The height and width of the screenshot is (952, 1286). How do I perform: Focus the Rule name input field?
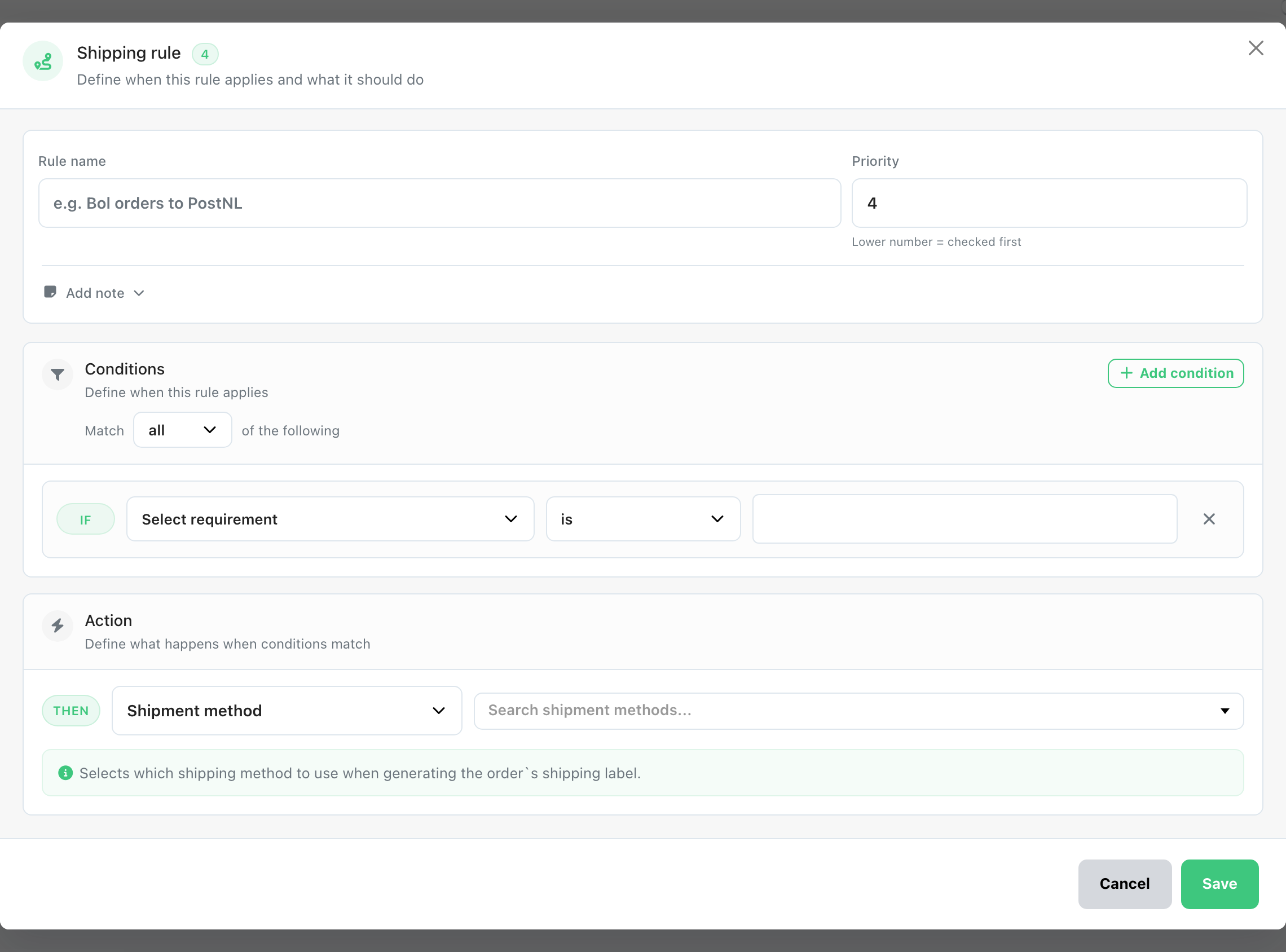click(439, 204)
